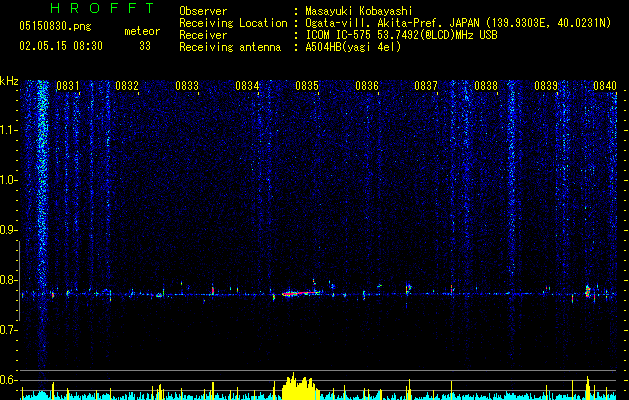Image resolution: width=629 pixels, height=400 pixels.
Task: Click the 0.8 frequency axis label
Action: 8,280
